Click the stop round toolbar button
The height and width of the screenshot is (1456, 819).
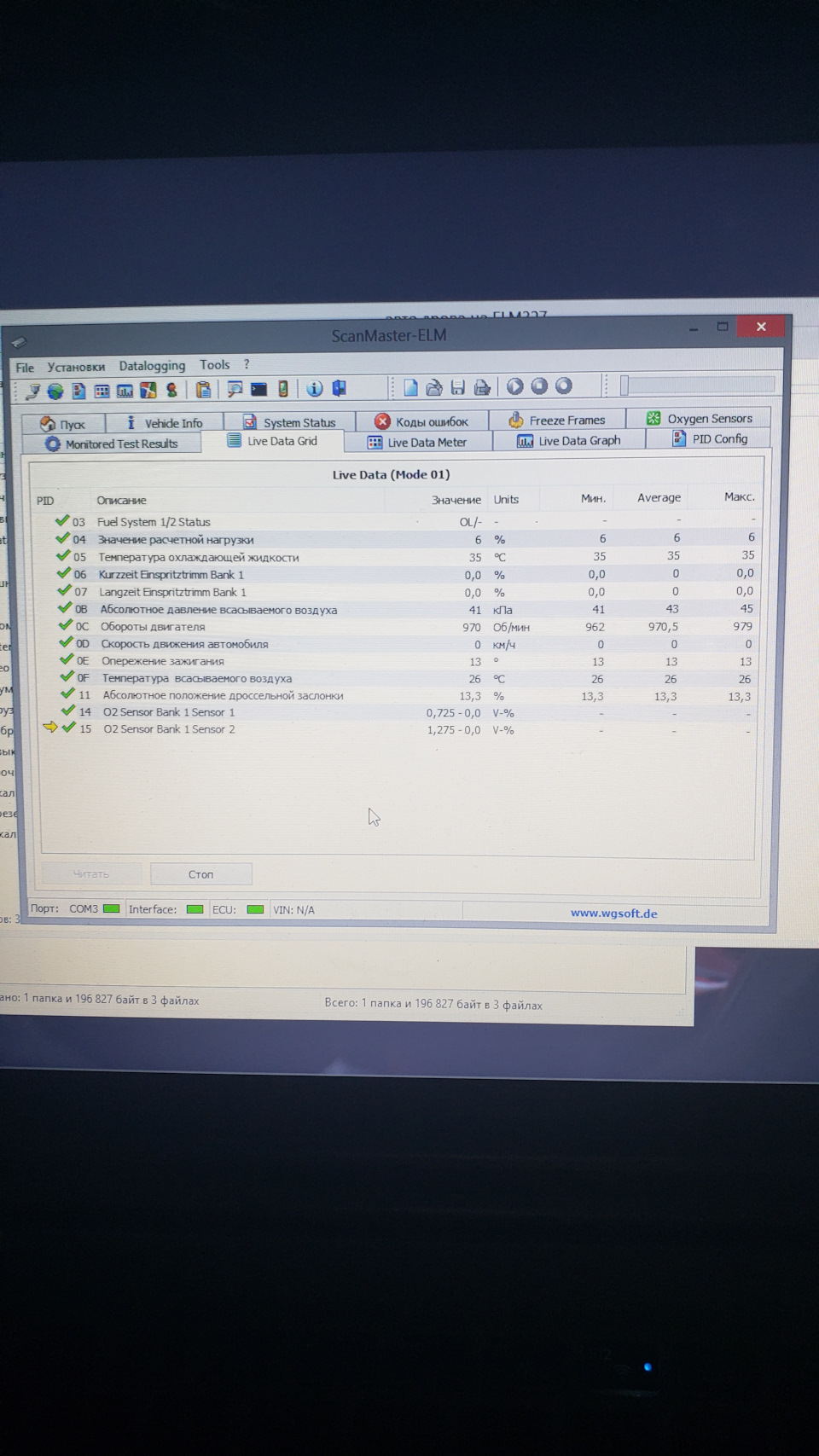[x=539, y=386]
